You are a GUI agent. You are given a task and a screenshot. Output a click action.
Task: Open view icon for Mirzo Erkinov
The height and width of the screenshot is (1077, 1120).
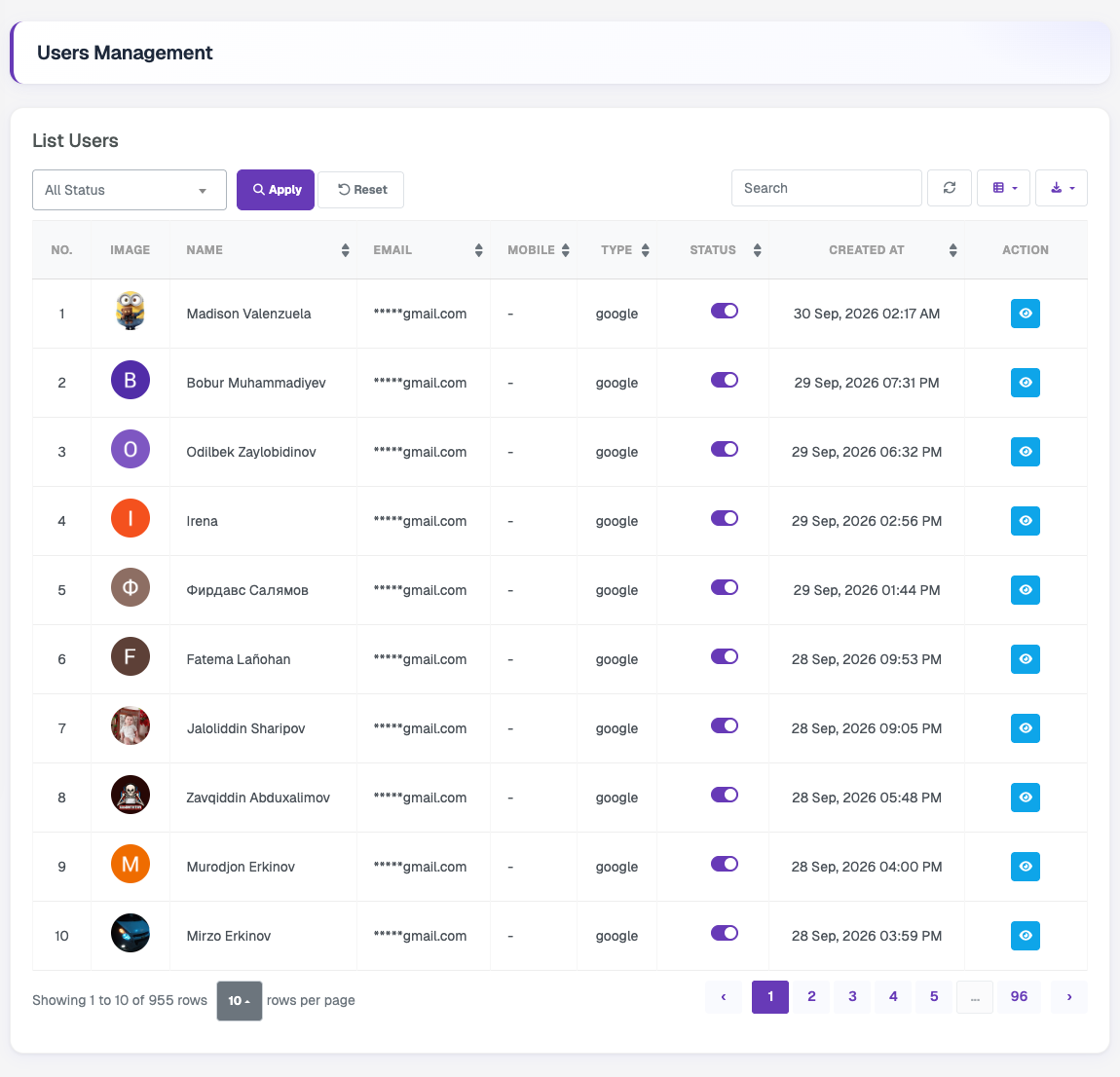tap(1025, 936)
